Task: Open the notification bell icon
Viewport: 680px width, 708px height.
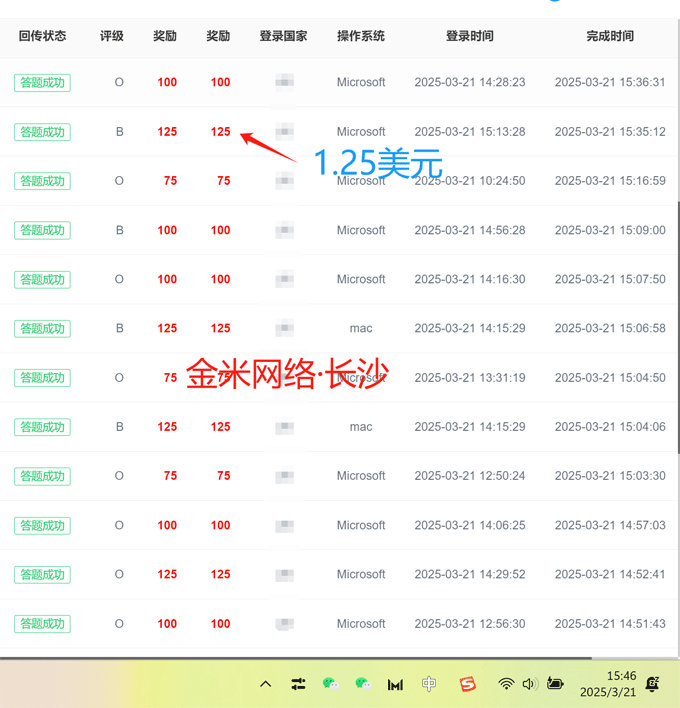Action: (x=652, y=684)
